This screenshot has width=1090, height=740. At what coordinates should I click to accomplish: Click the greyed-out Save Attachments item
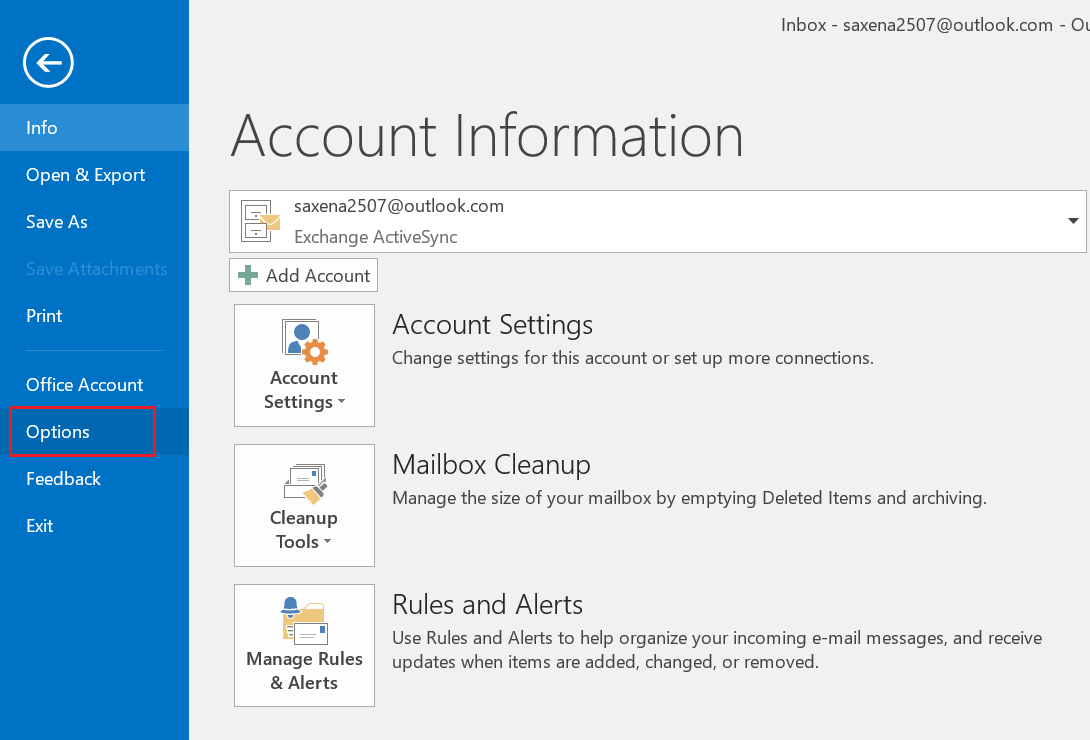pos(97,269)
